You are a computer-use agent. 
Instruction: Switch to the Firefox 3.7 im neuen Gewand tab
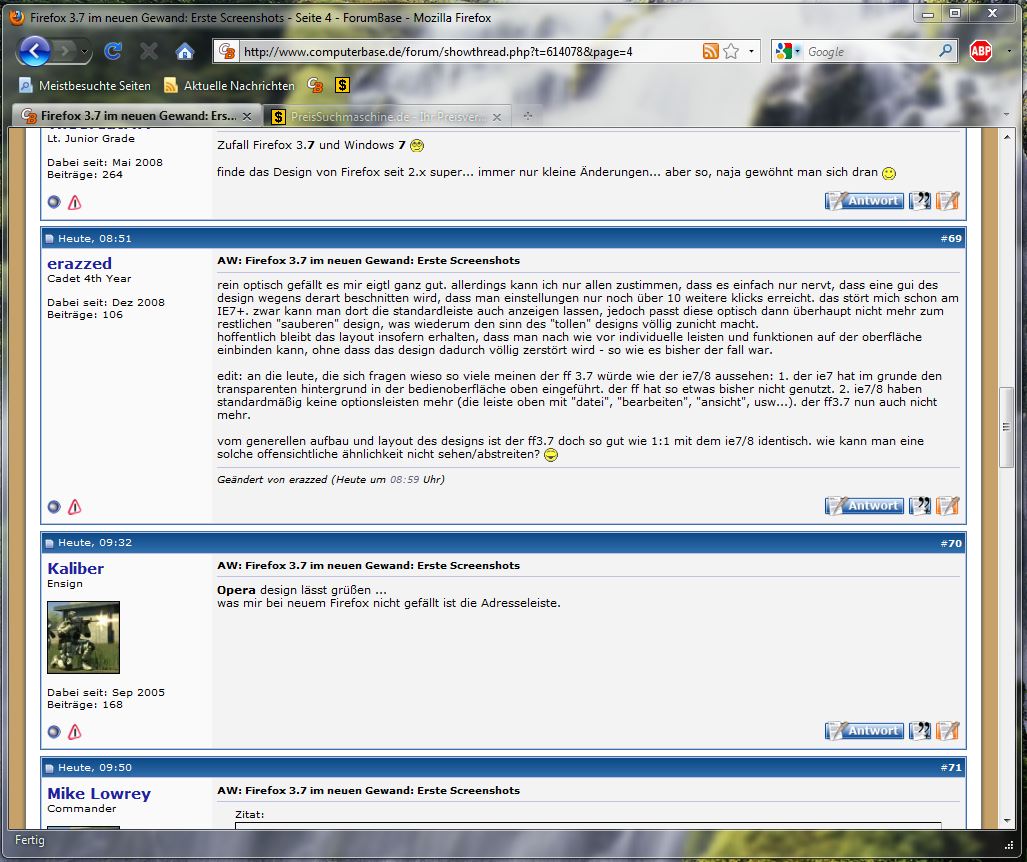[137, 116]
